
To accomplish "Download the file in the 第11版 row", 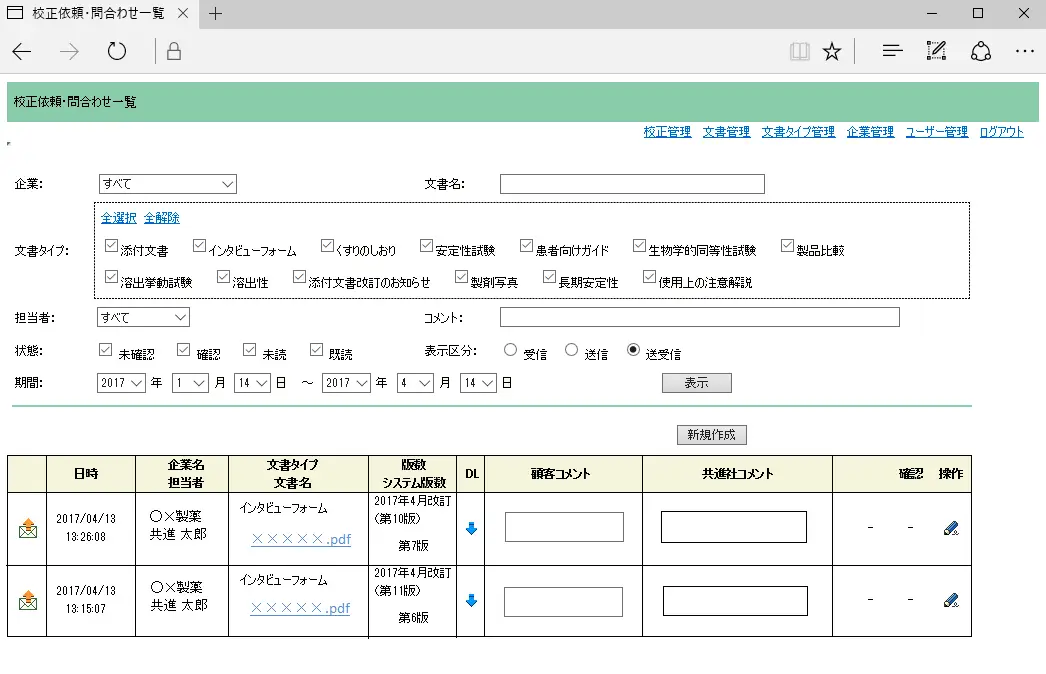I will 472,601.
